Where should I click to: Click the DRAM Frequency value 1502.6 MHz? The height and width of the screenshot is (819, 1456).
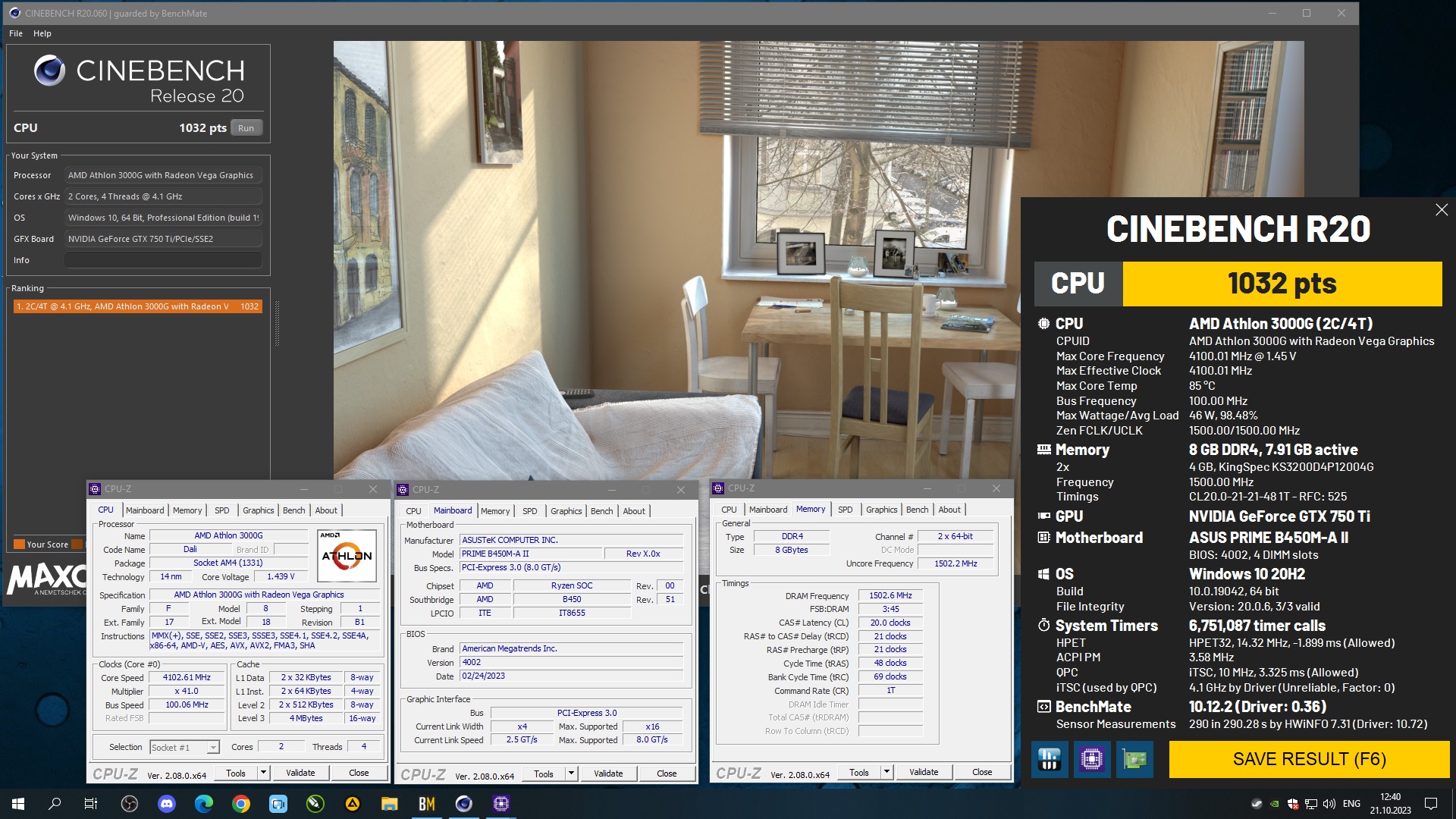click(x=890, y=595)
